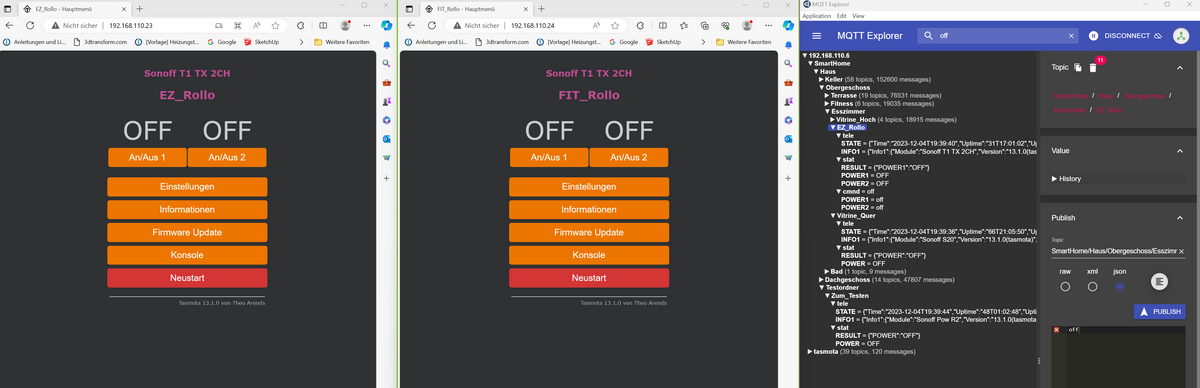Select the raw payload format
1200x388 pixels.
(1065, 286)
